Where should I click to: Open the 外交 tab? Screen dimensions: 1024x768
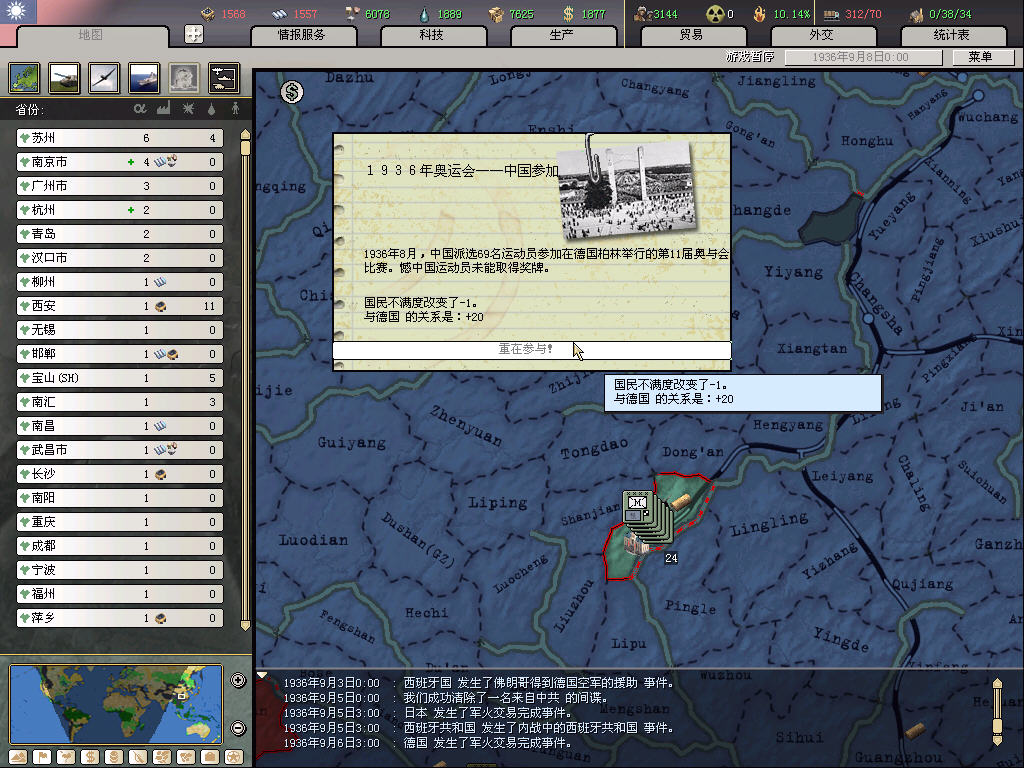822,35
